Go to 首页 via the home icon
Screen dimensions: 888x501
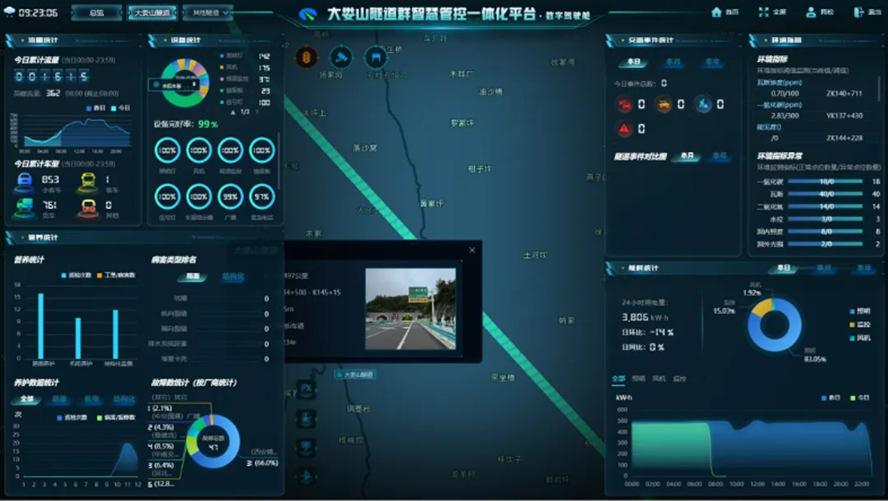pyautogui.click(x=716, y=12)
